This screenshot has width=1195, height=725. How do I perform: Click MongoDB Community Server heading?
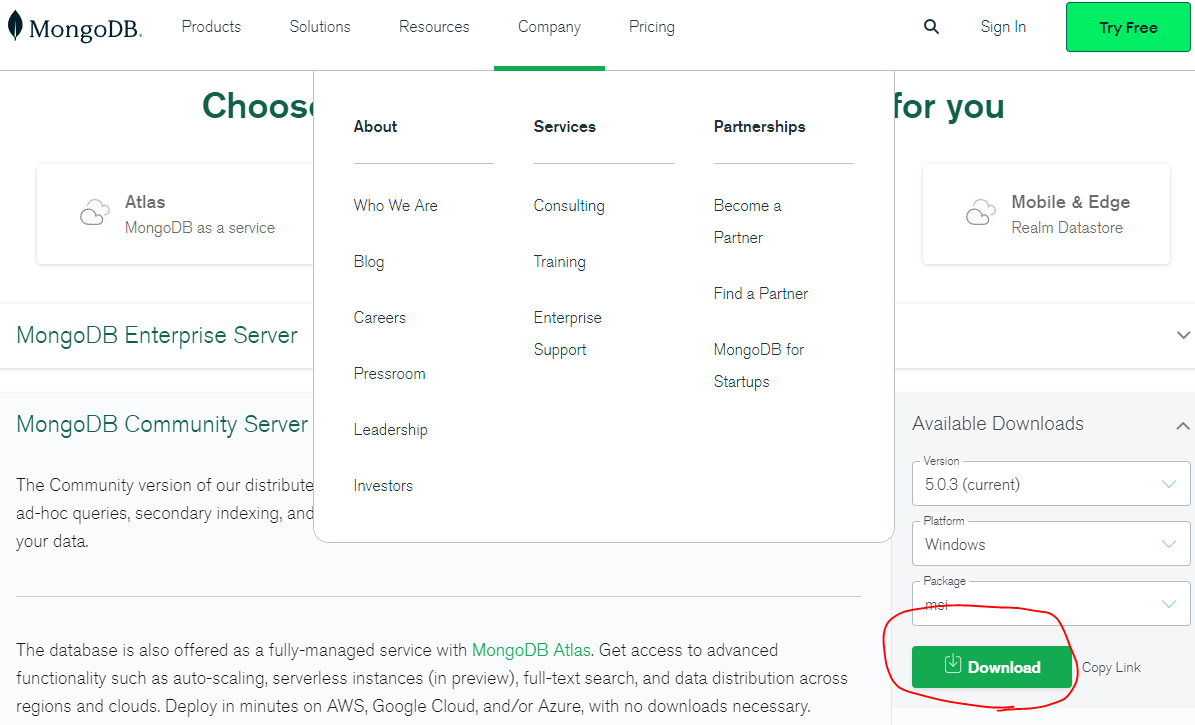[x=162, y=424]
